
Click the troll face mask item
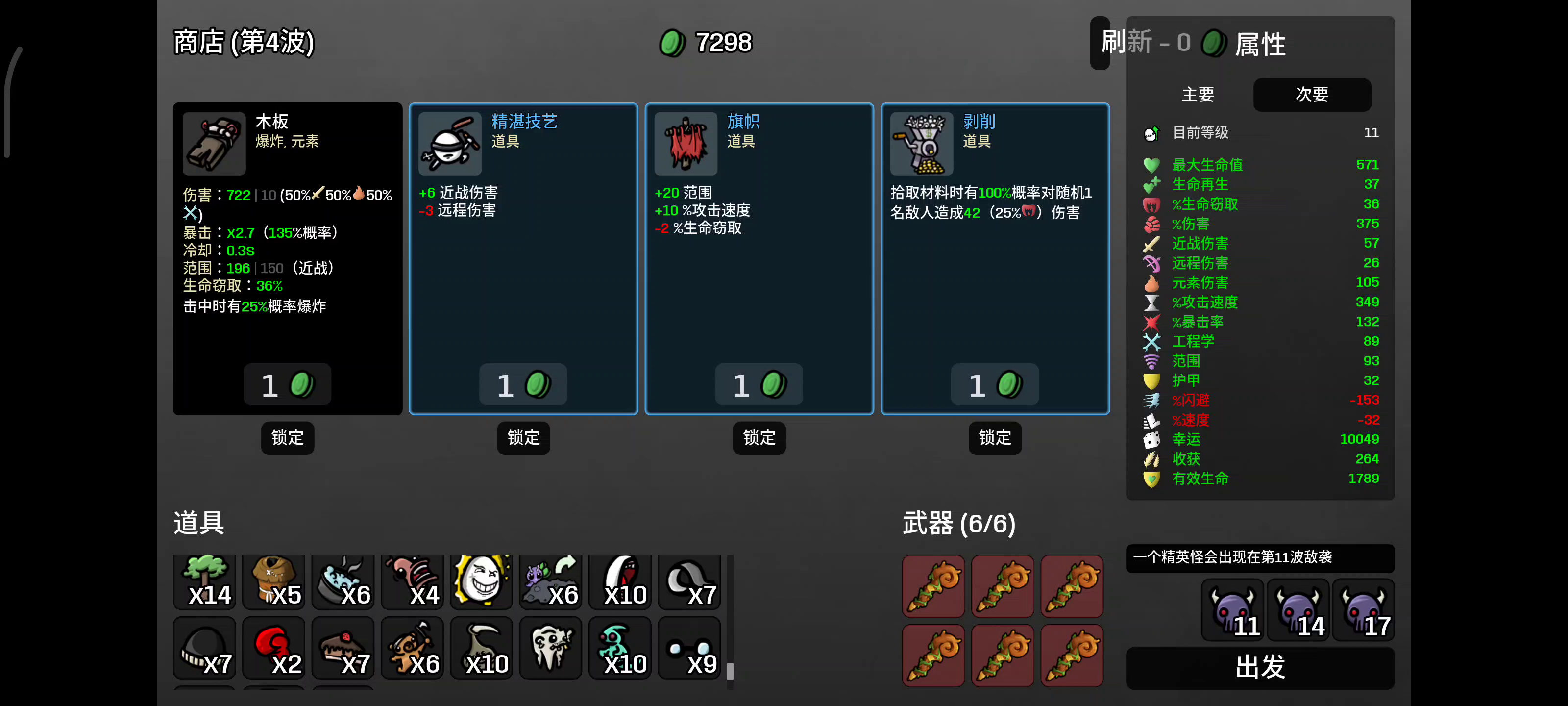coord(481,582)
